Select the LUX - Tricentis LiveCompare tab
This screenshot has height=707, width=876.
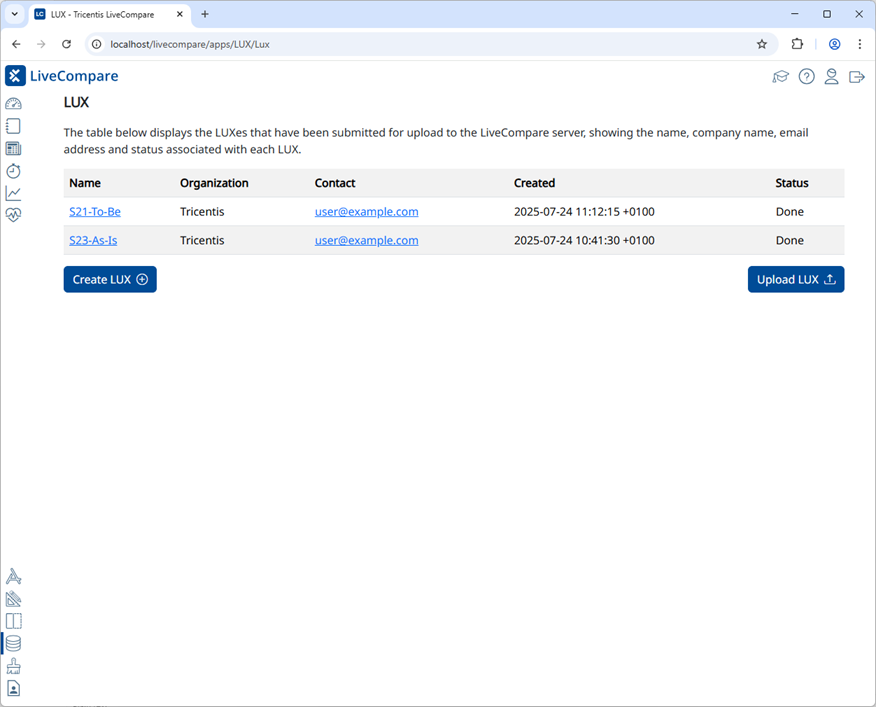click(103, 15)
